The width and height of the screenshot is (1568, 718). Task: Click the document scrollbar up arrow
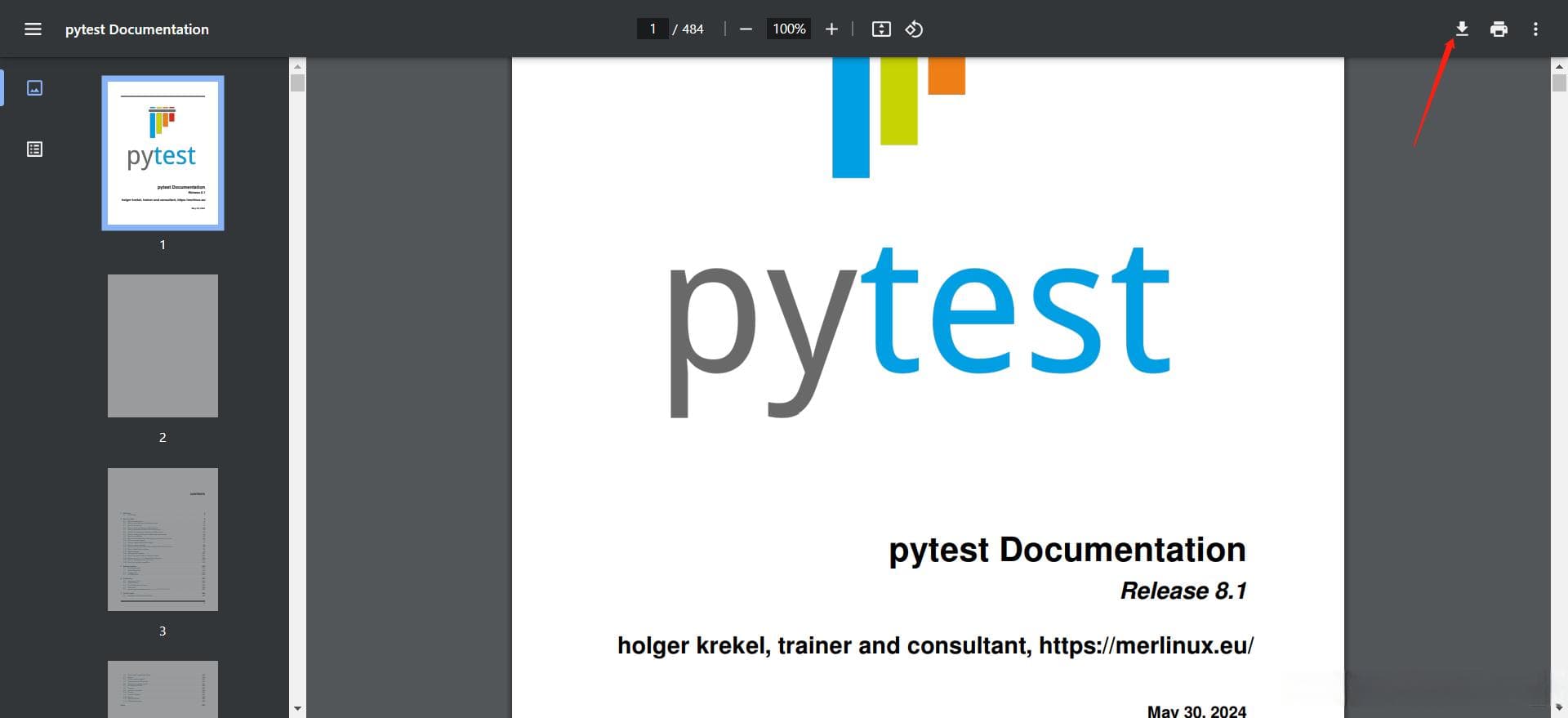1559,66
